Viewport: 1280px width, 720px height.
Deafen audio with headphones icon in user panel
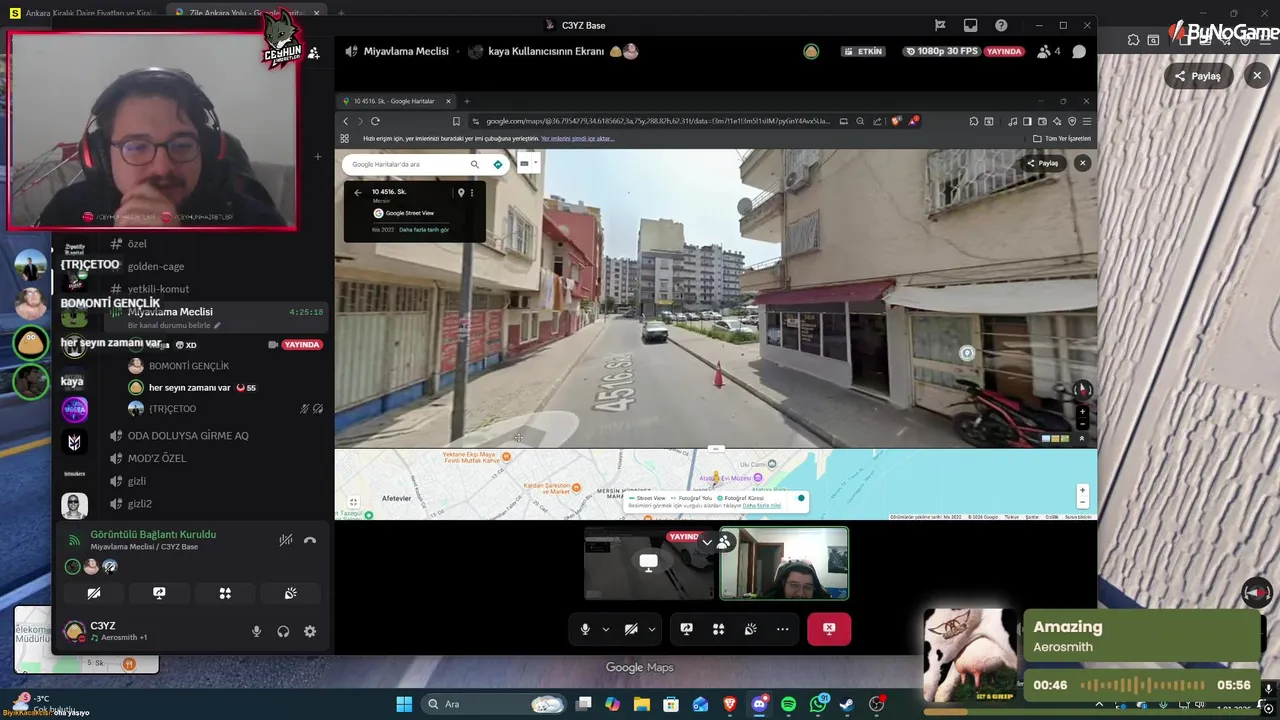pyautogui.click(x=283, y=631)
